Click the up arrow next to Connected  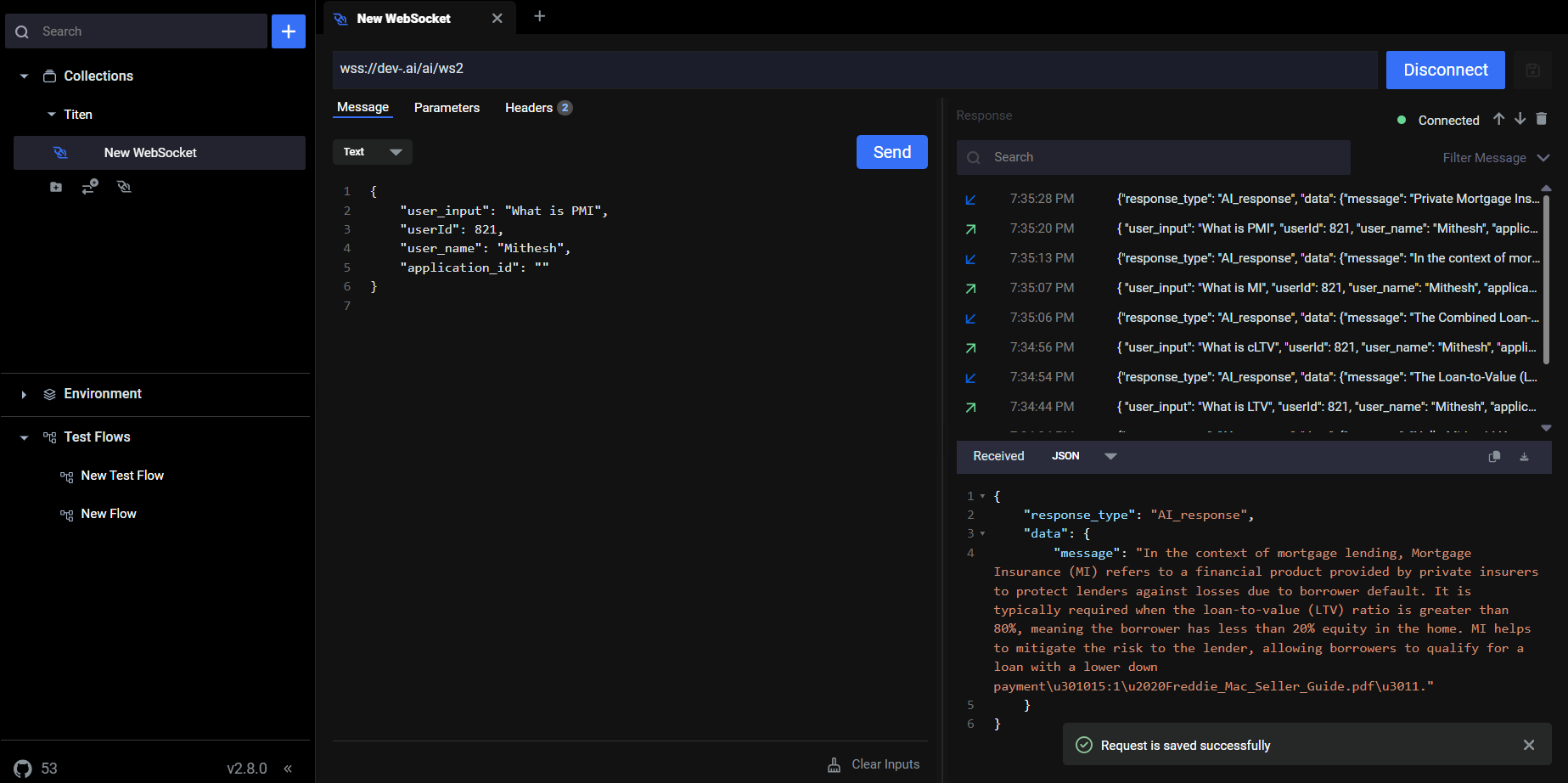tap(1498, 119)
